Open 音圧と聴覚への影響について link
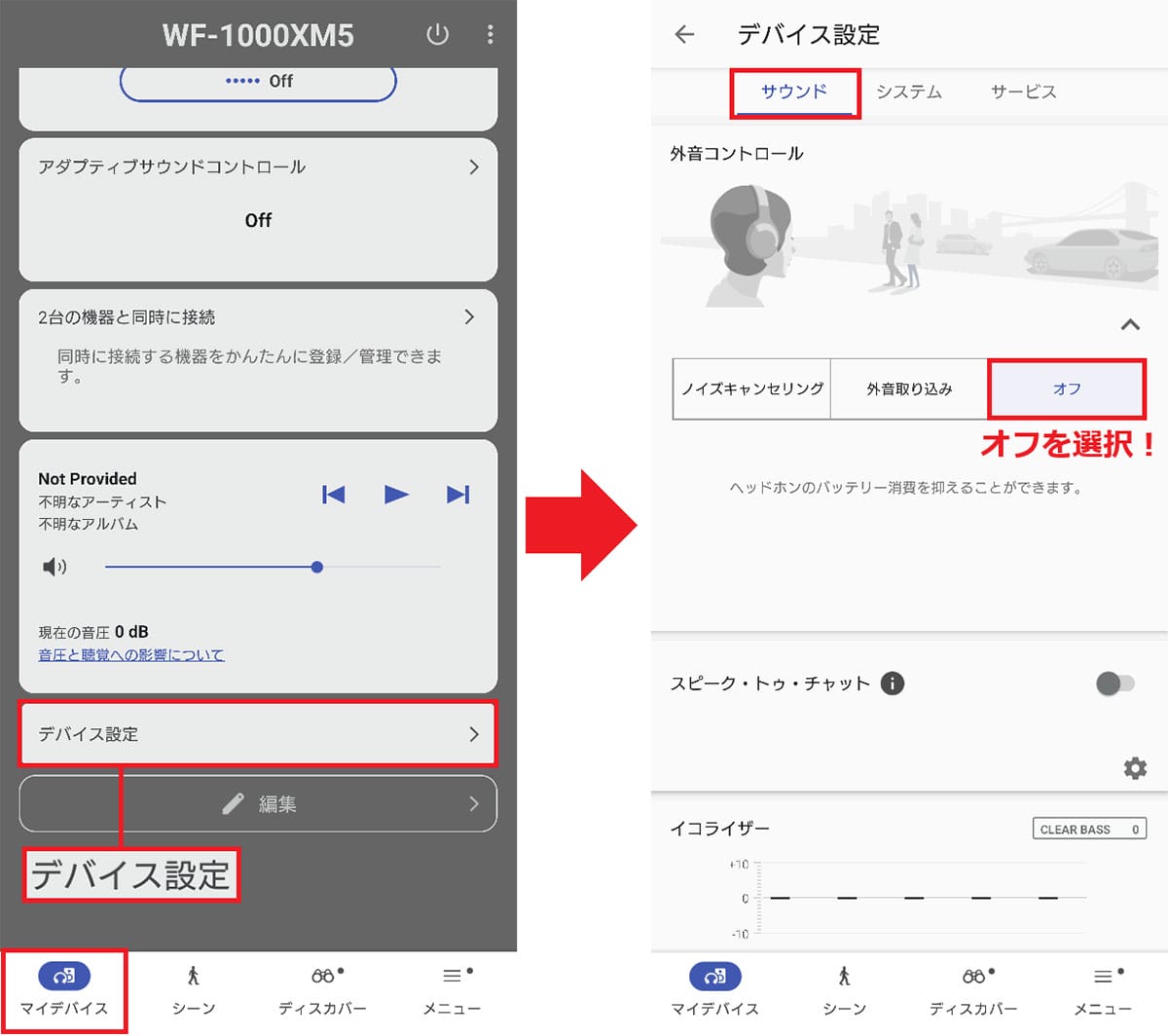 131,655
